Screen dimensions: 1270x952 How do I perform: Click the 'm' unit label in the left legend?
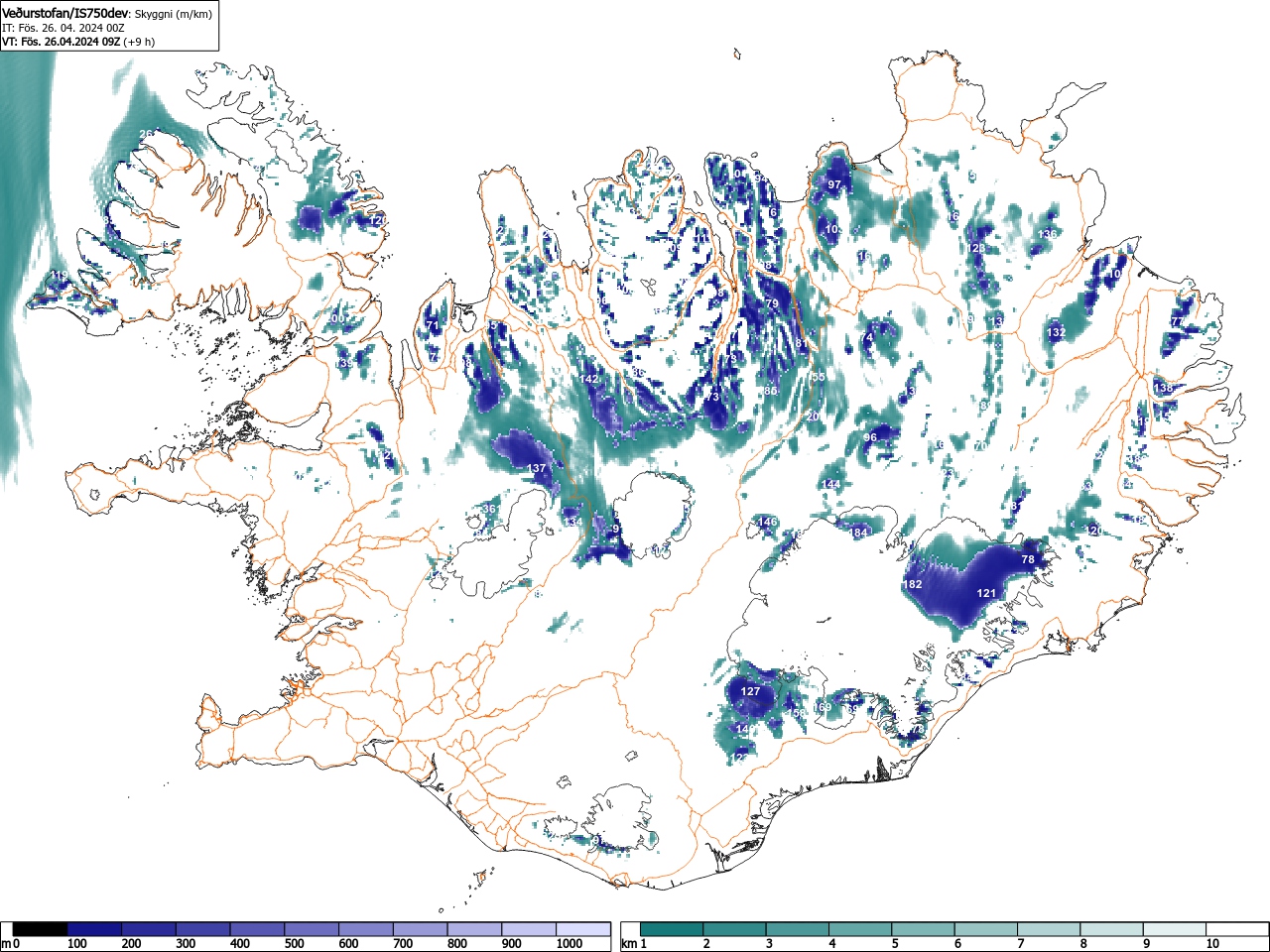[x=6, y=944]
